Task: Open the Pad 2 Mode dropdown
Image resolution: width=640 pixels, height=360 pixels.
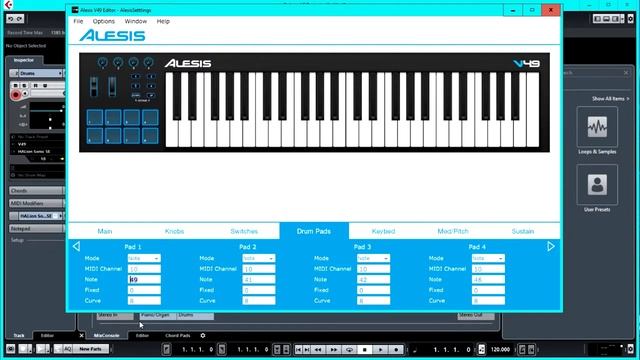Action: coord(259,258)
